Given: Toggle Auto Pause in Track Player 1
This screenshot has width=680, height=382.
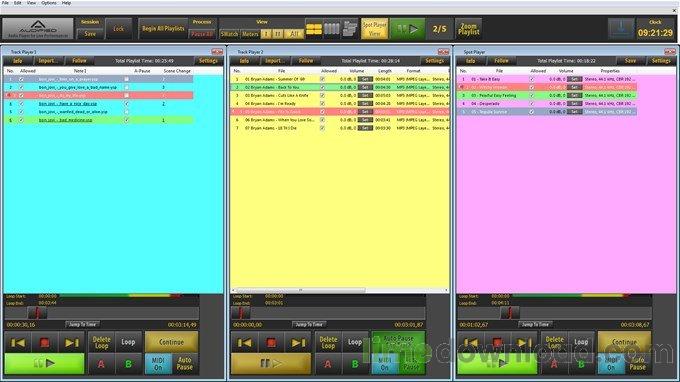Looking at the screenshot, I should [185, 364].
